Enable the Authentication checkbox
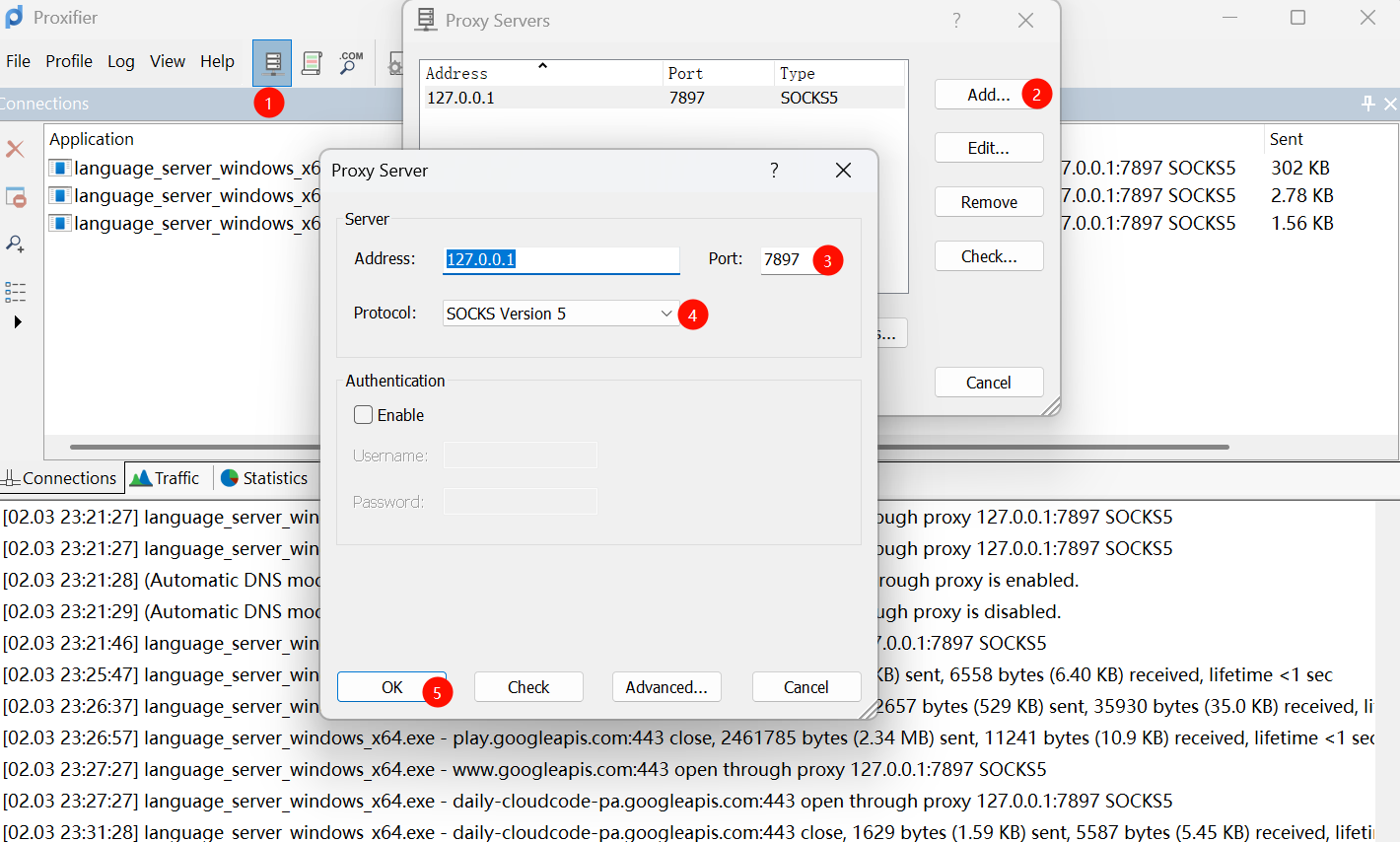The width and height of the screenshot is (1400, 842). [364, 415]
